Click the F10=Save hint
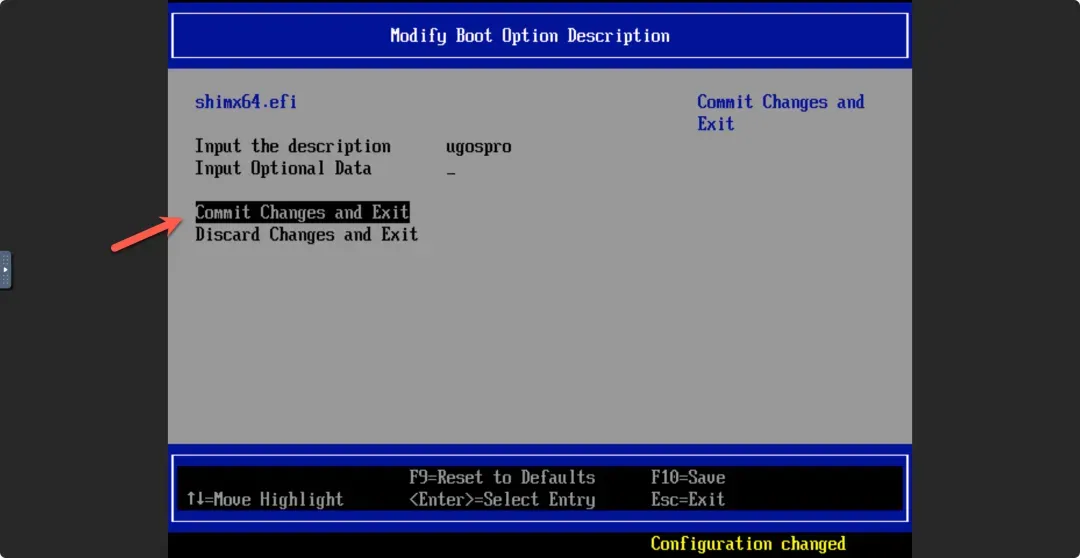The height and width of the screenshot is (558, 1080). click(x=688, y=477)
